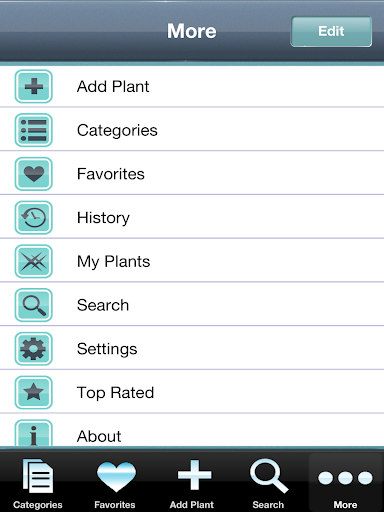Click the Edit button in header

pyautogui.click(x=331, y=31)
